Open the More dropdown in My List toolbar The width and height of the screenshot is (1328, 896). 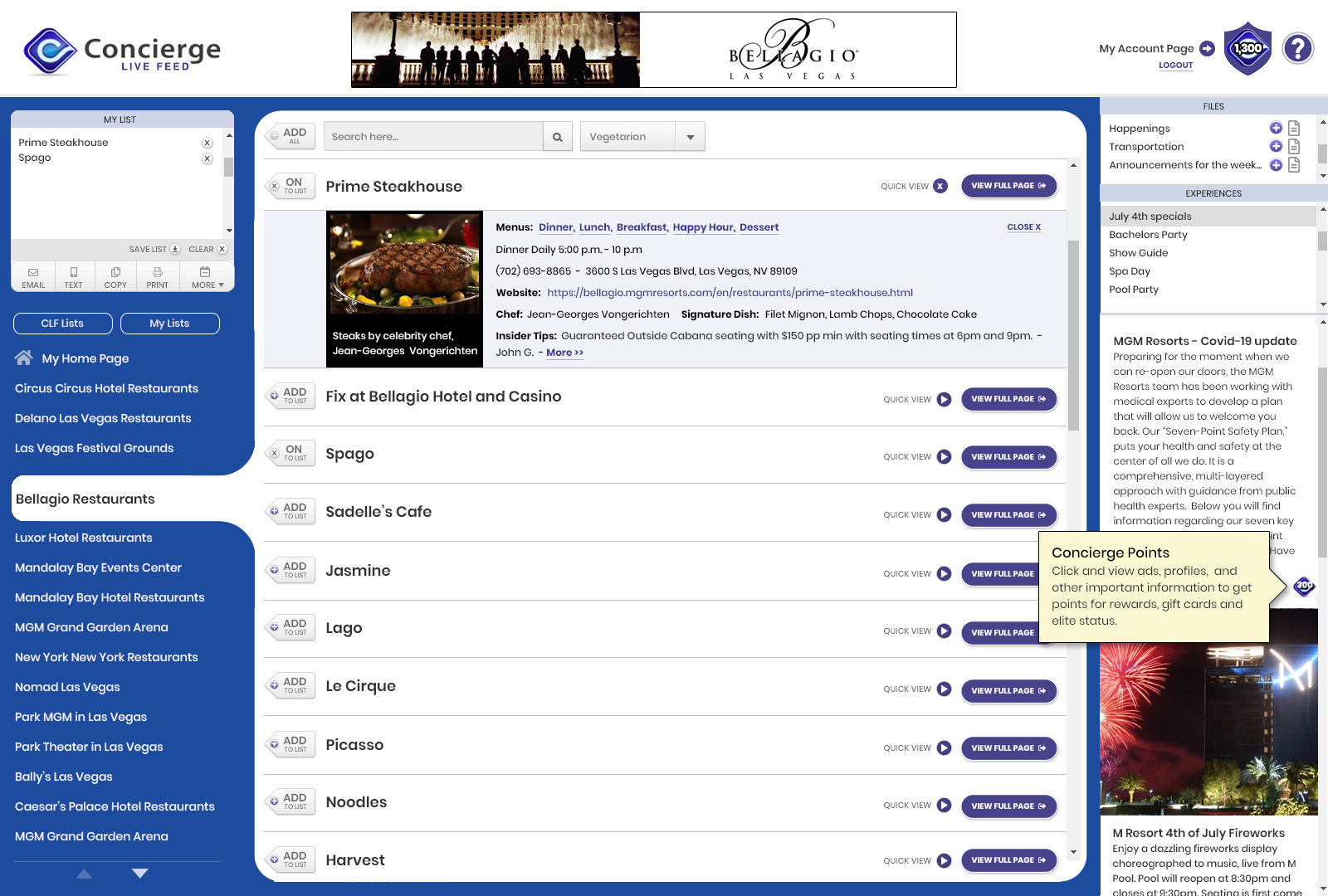[x=206, y=277]
